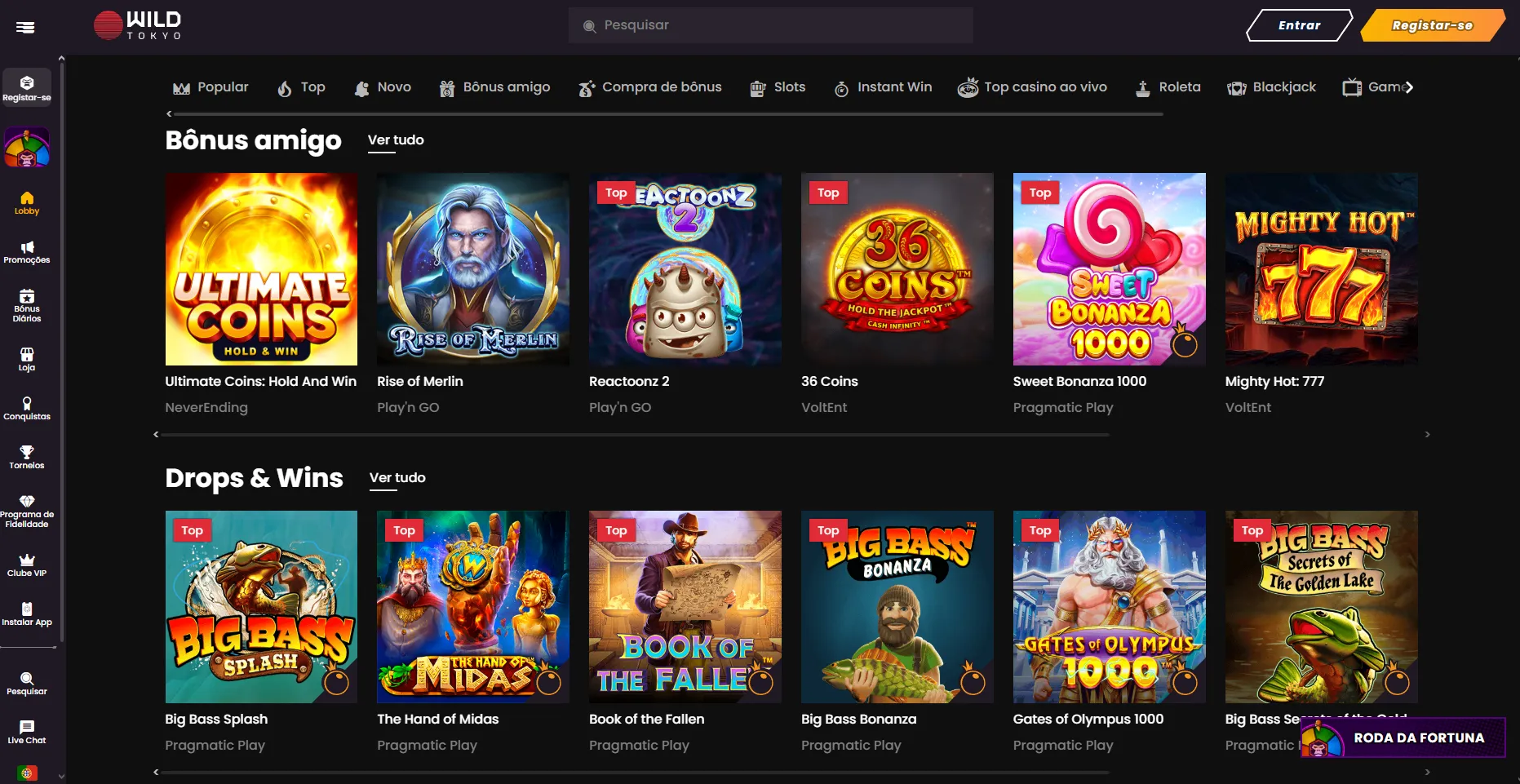Viewport: 1520px width, 784px height.
Task: Click the Wild Tokyo logo
Action: pyautogui.click(x=138, y=25)
